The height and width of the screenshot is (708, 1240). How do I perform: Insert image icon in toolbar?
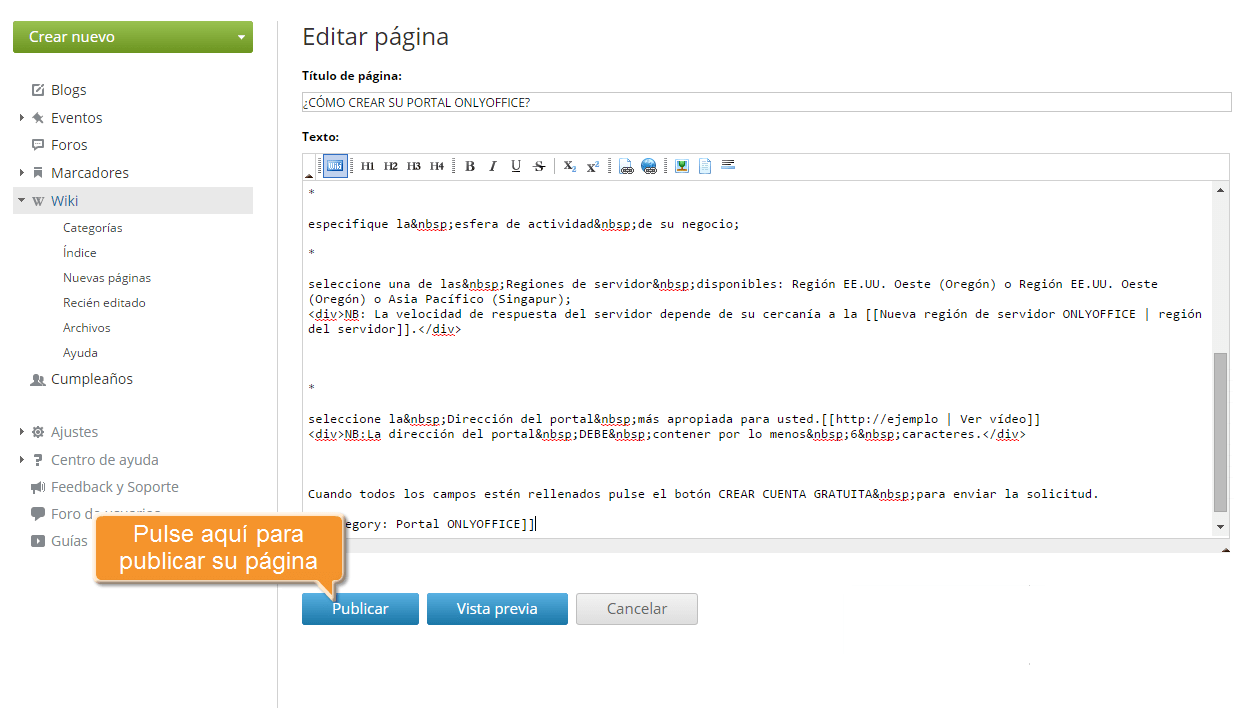point(682,166)
